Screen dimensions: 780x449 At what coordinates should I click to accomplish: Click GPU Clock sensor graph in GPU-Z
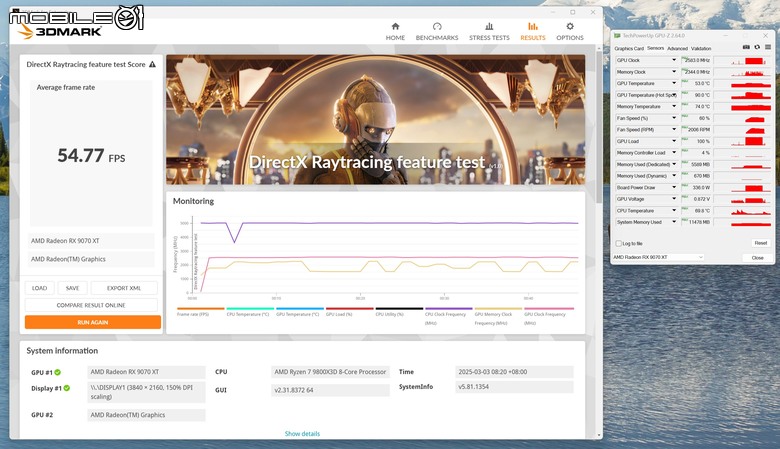[x=743, y=60]
